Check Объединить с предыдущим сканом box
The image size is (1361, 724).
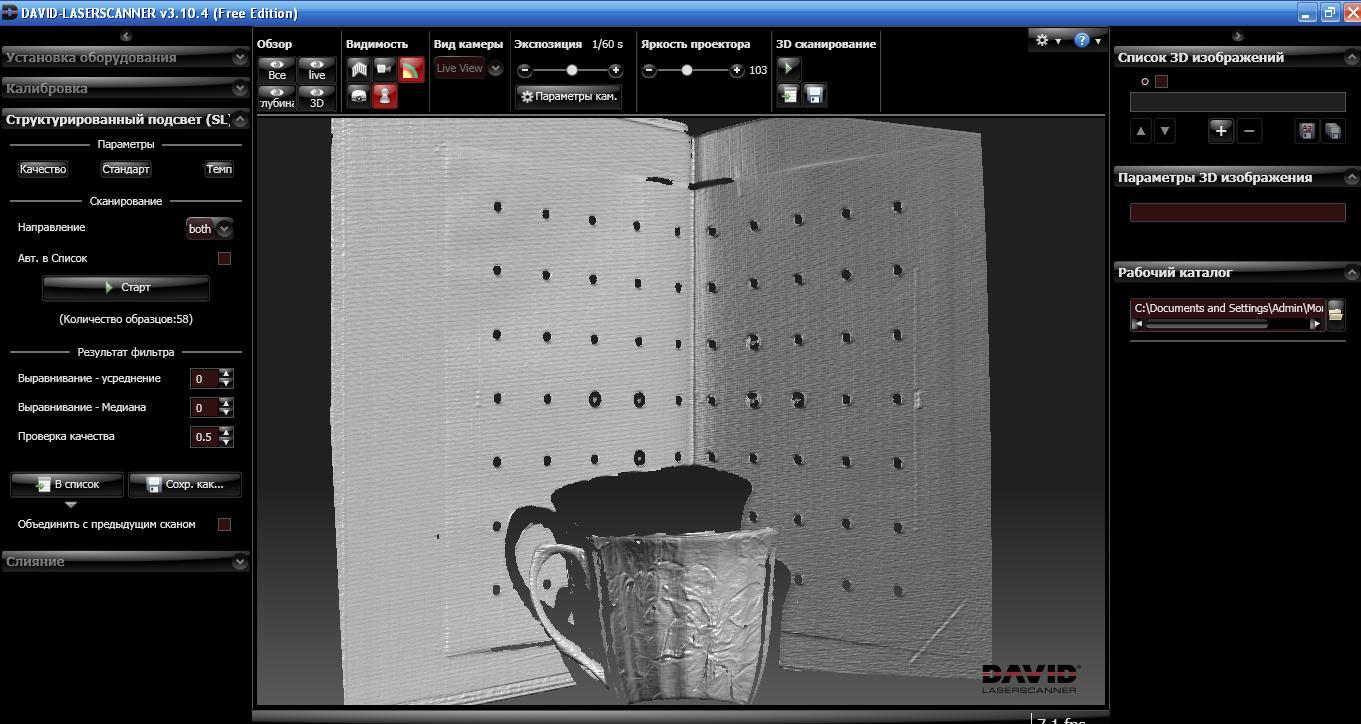[224, 524]
